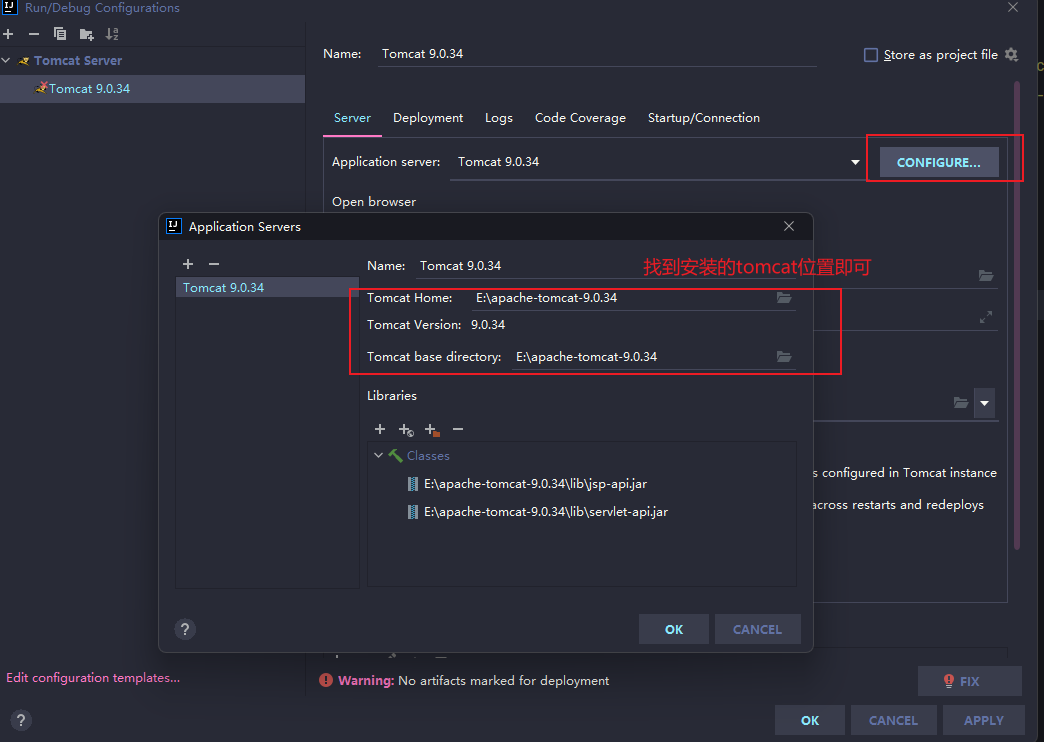Collapse the Classes library node
Screen dimensions: 1044x742
[x=378, y=456]
